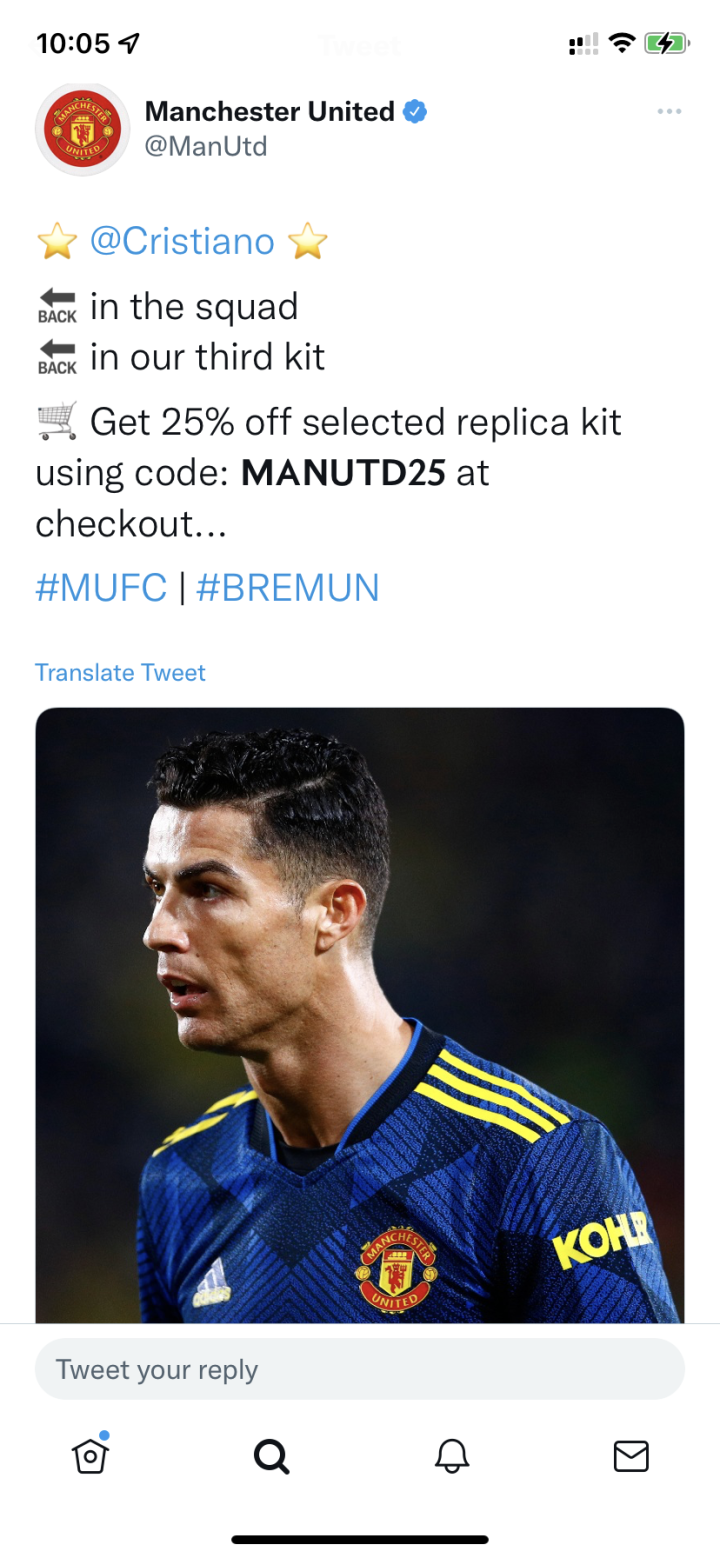The width and height of the screenshot is (720, 1558).
Task: Tap the home indicator bar
Action: (360, 1539)
